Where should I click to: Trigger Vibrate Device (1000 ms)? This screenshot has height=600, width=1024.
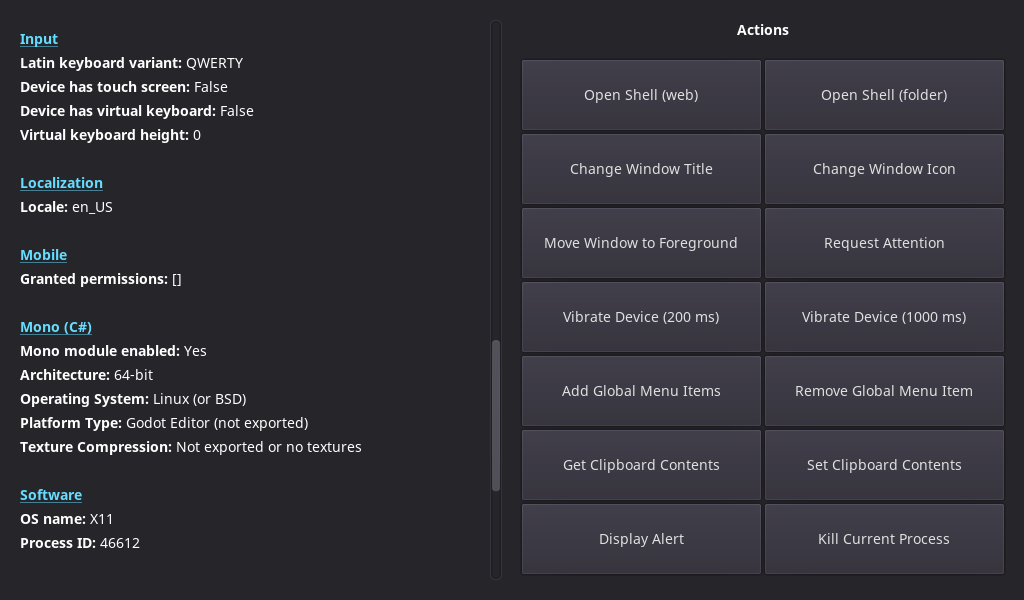click(x=884, y=317)
